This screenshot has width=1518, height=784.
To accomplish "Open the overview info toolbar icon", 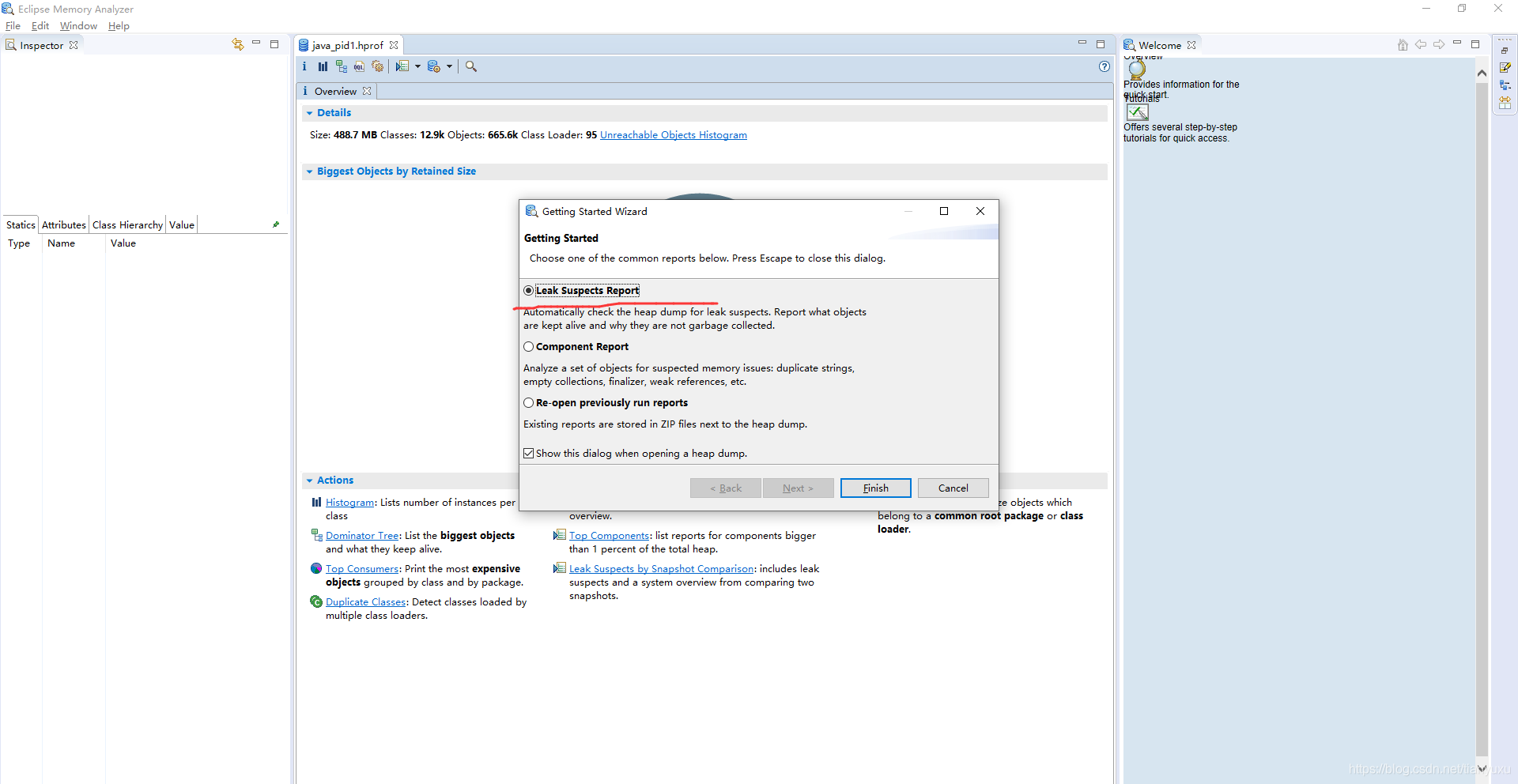I will pyautogui.click(x=304, y=66).
